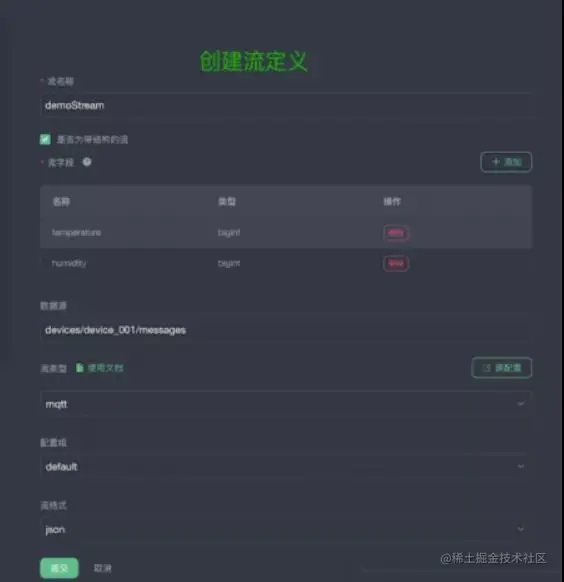The height and width of the screenshot is (582, 564).
Task: Click the data source field devices/device_001/messages
Action: (286, 330)
